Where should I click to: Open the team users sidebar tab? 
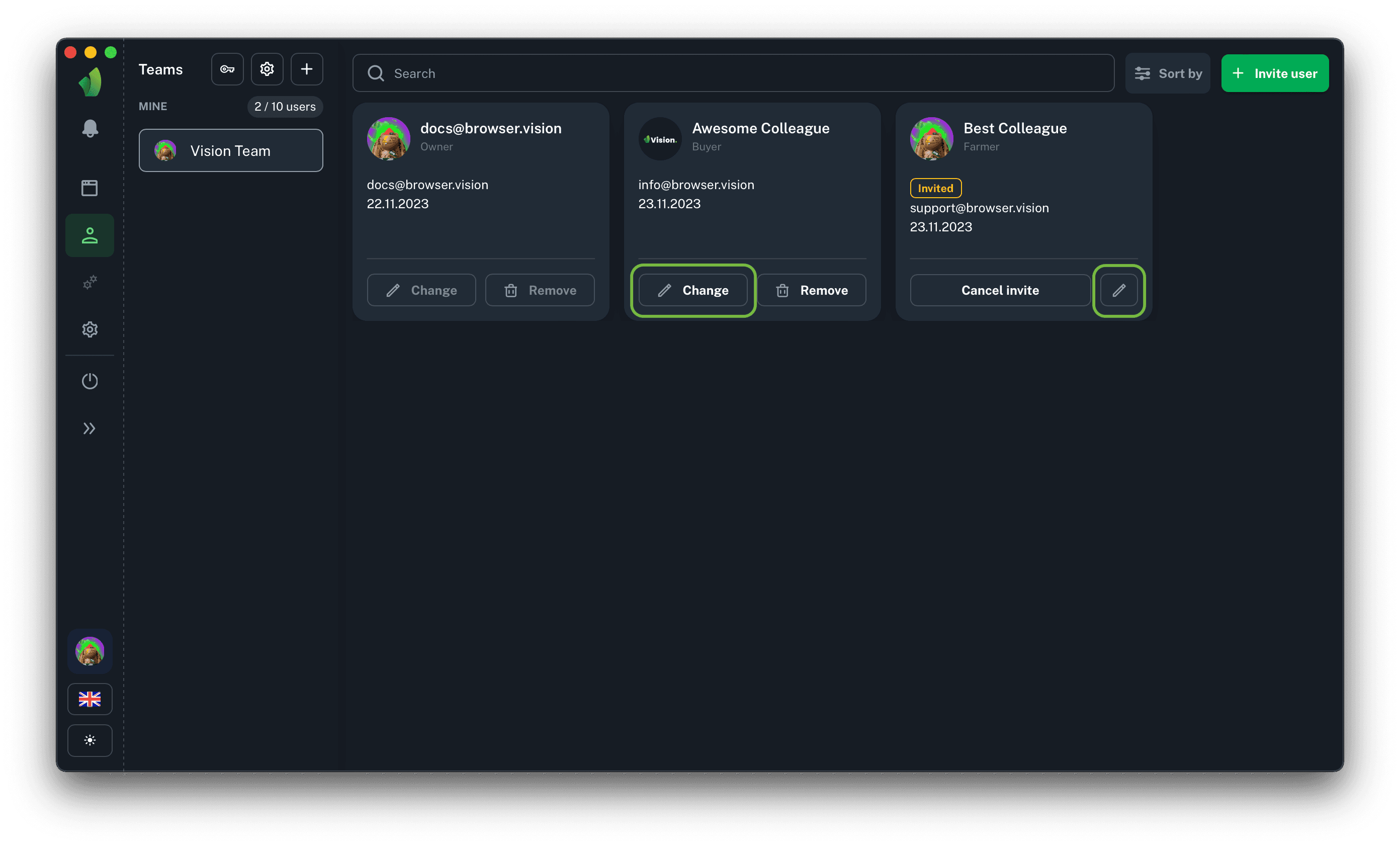[90, 235]
